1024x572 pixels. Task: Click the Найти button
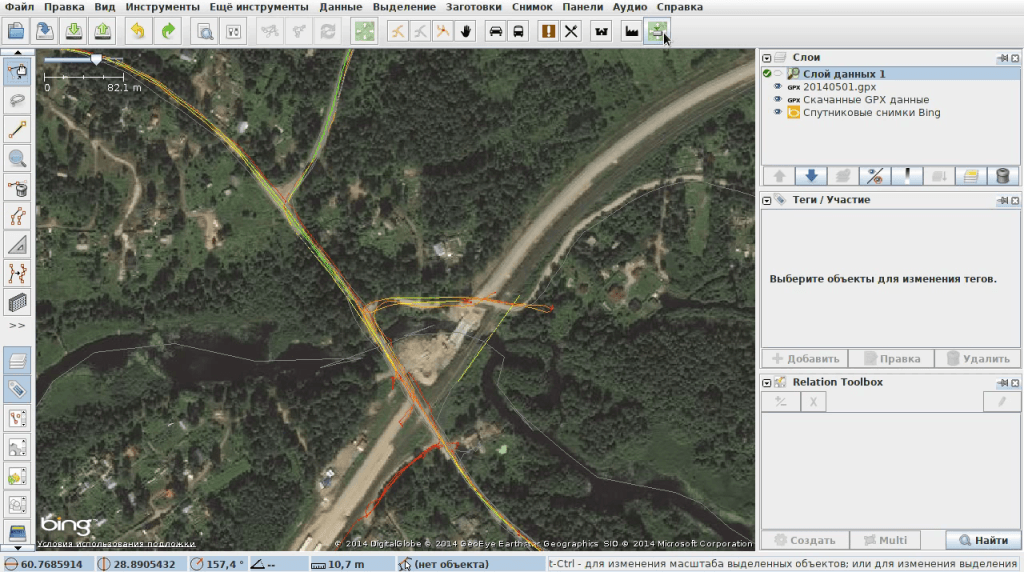point(983,541)
